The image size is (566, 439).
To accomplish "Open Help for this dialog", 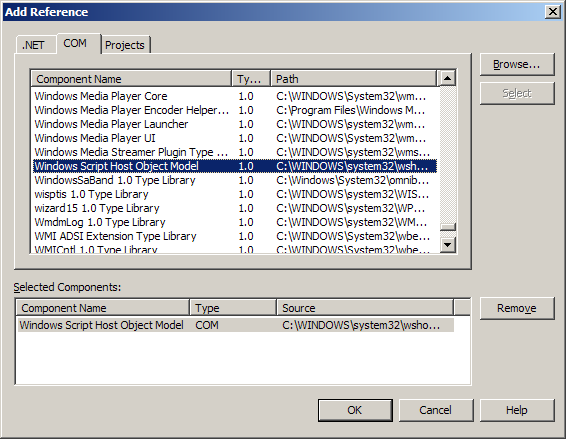I will click(517, 410).
